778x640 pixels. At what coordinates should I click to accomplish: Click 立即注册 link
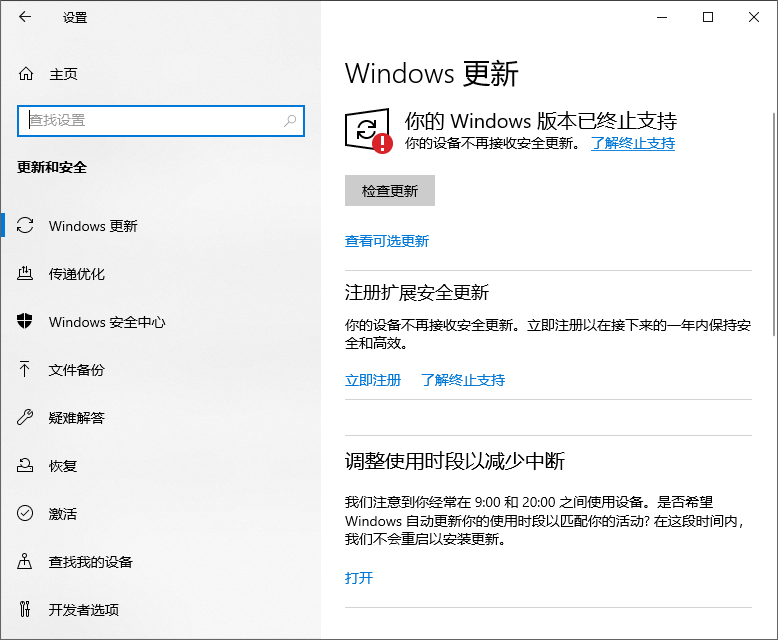(x=373, y=380)
